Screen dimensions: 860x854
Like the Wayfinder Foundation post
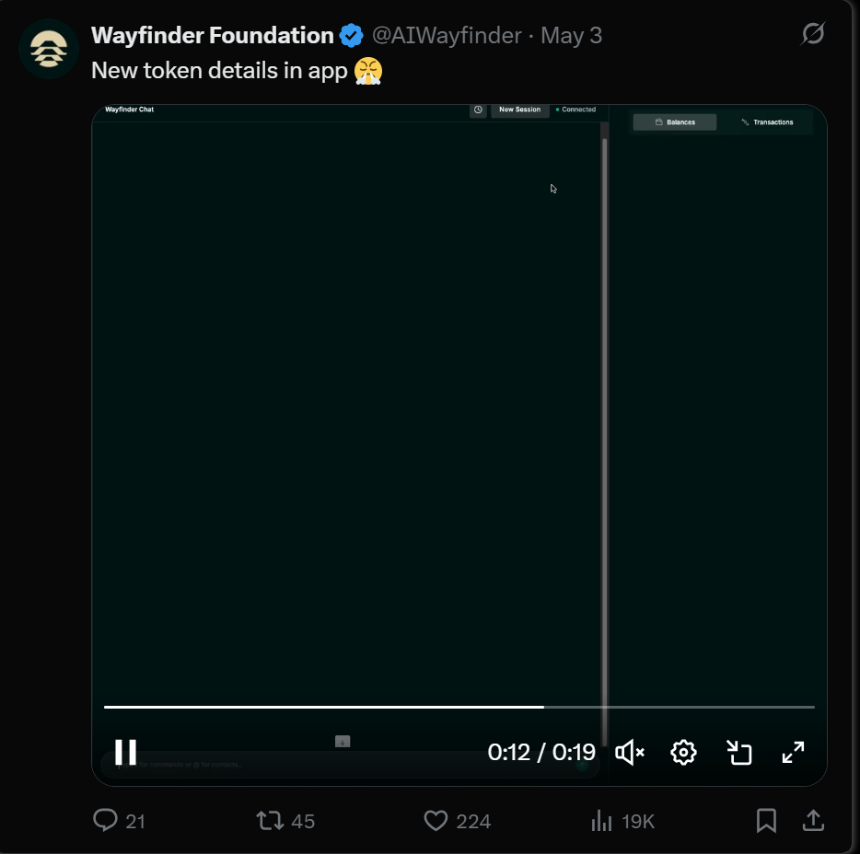436,821
